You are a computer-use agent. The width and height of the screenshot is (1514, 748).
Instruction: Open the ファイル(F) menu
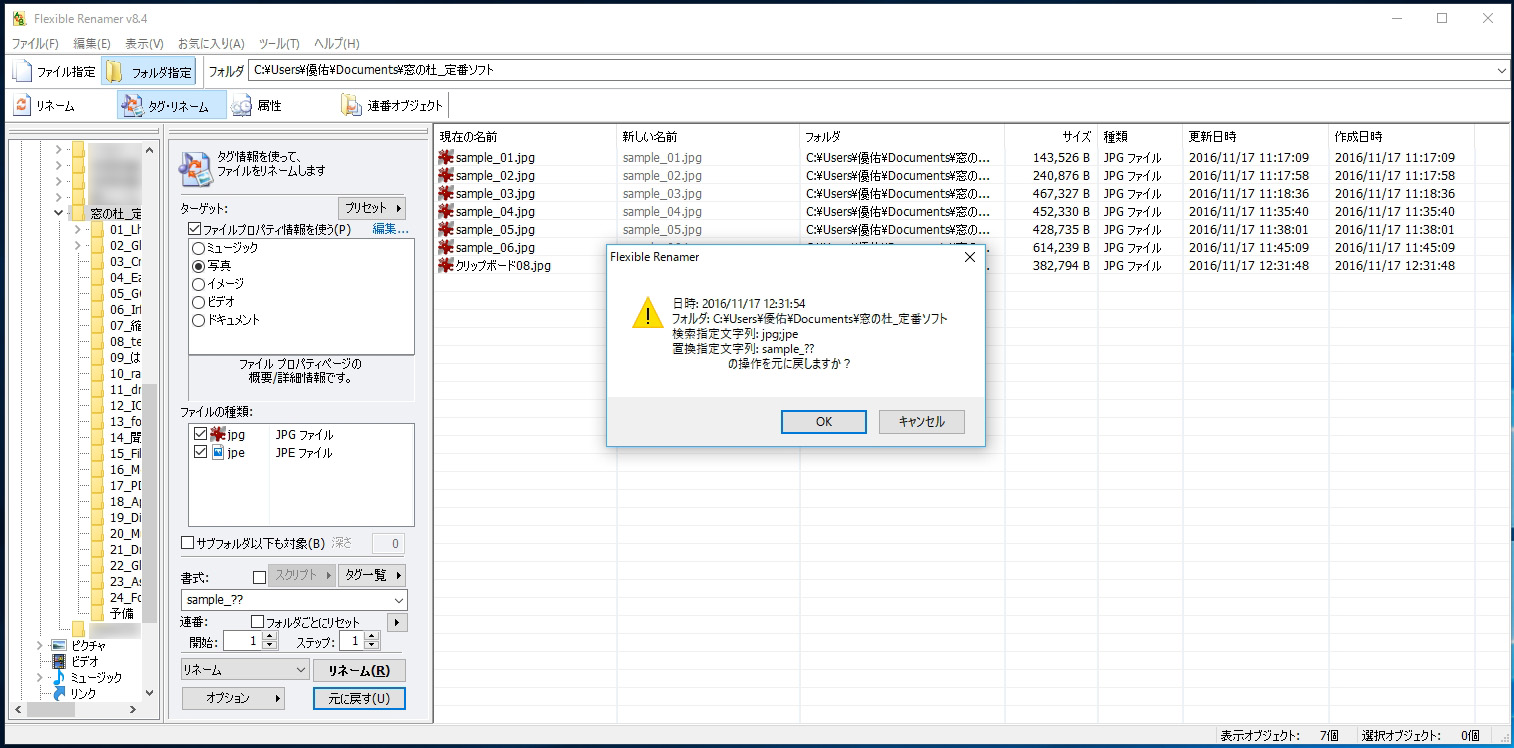pyautogui.click(x=35, y=44)
